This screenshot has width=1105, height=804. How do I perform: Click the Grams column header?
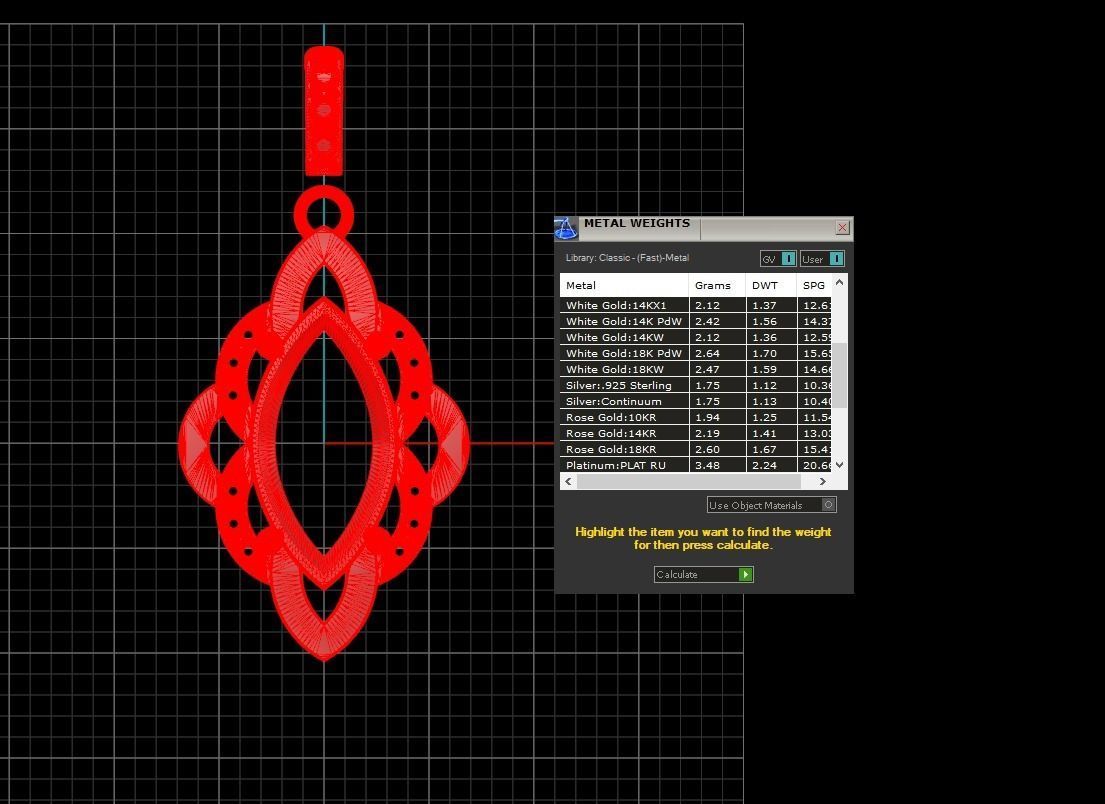coord(717,285)
